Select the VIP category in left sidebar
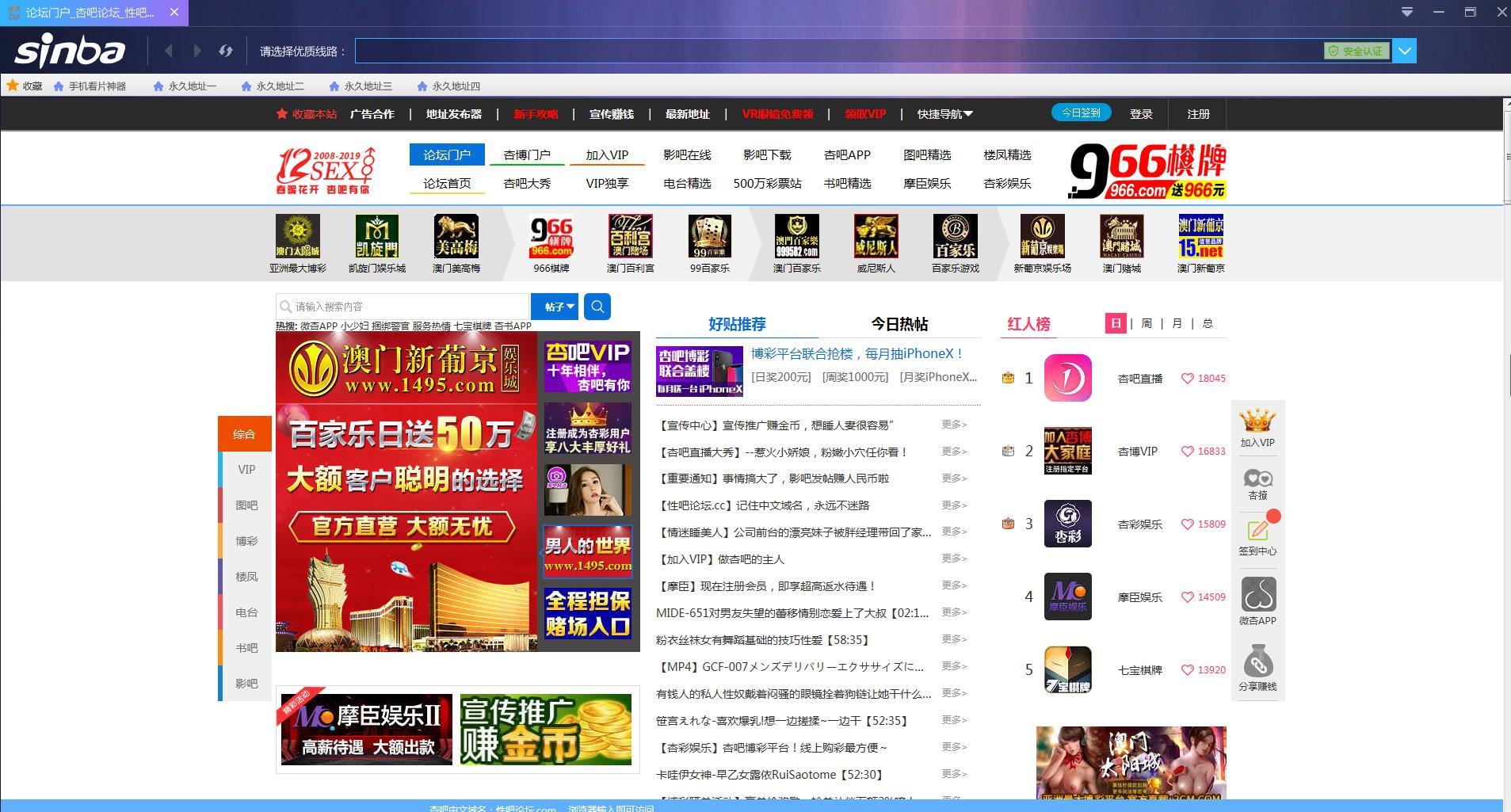 coord(246,469)
